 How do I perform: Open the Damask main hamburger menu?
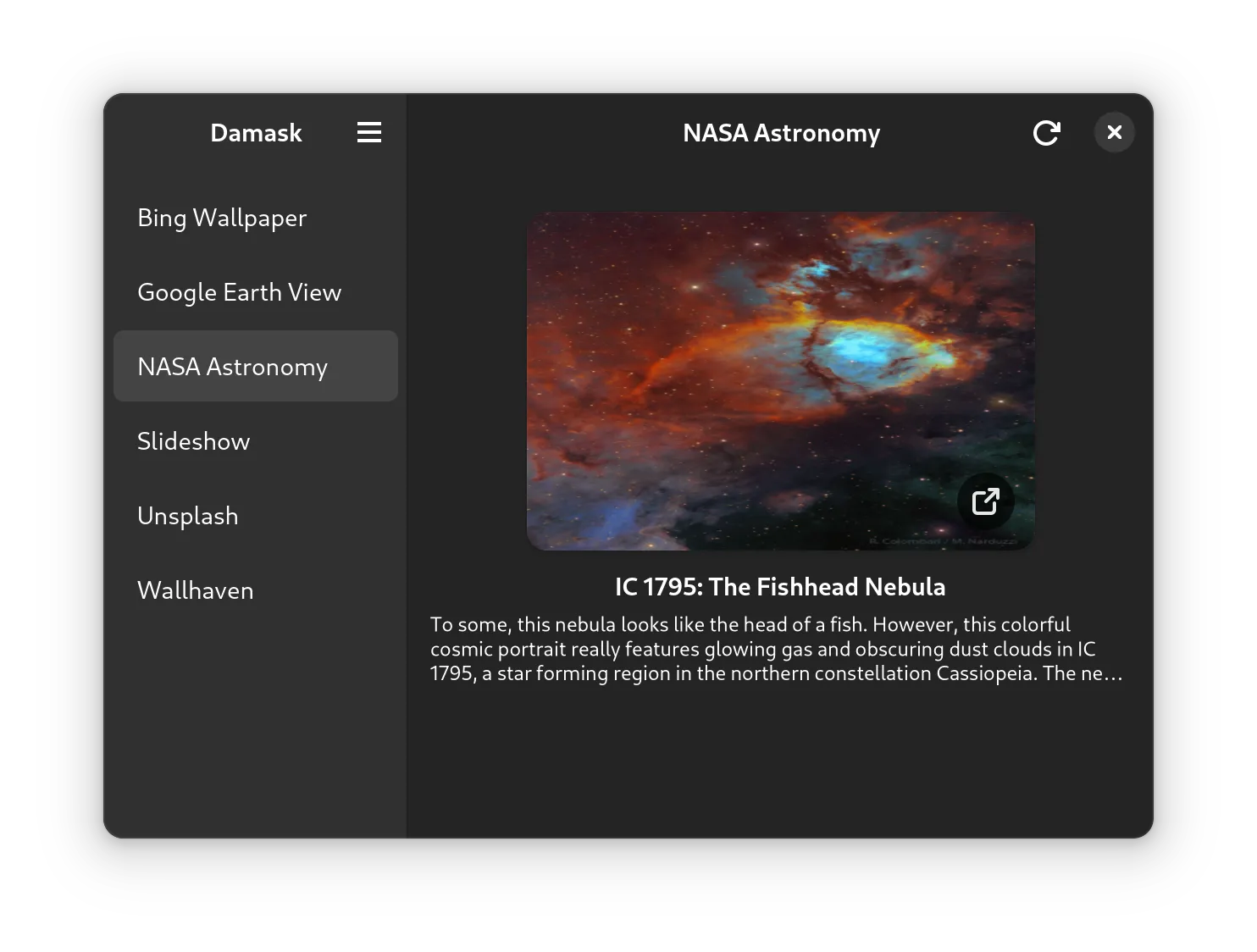pyautogui.click(x=369, y=132)
